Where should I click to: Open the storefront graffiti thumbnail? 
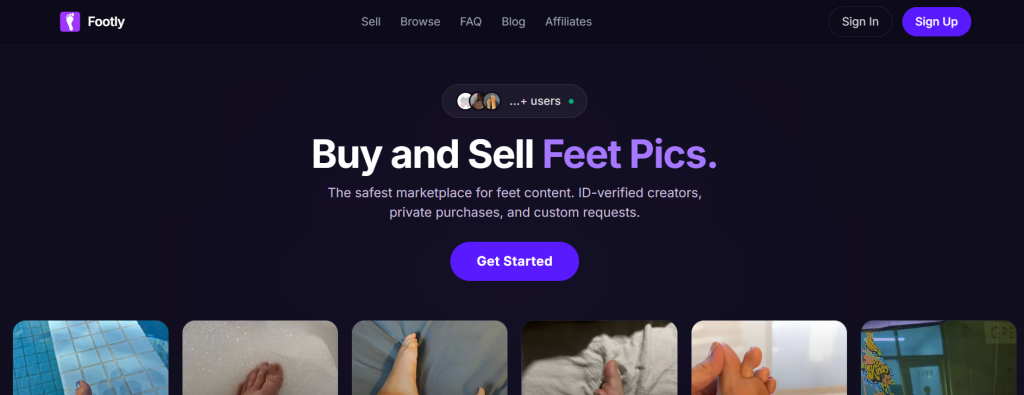click(x=942, y=358)
